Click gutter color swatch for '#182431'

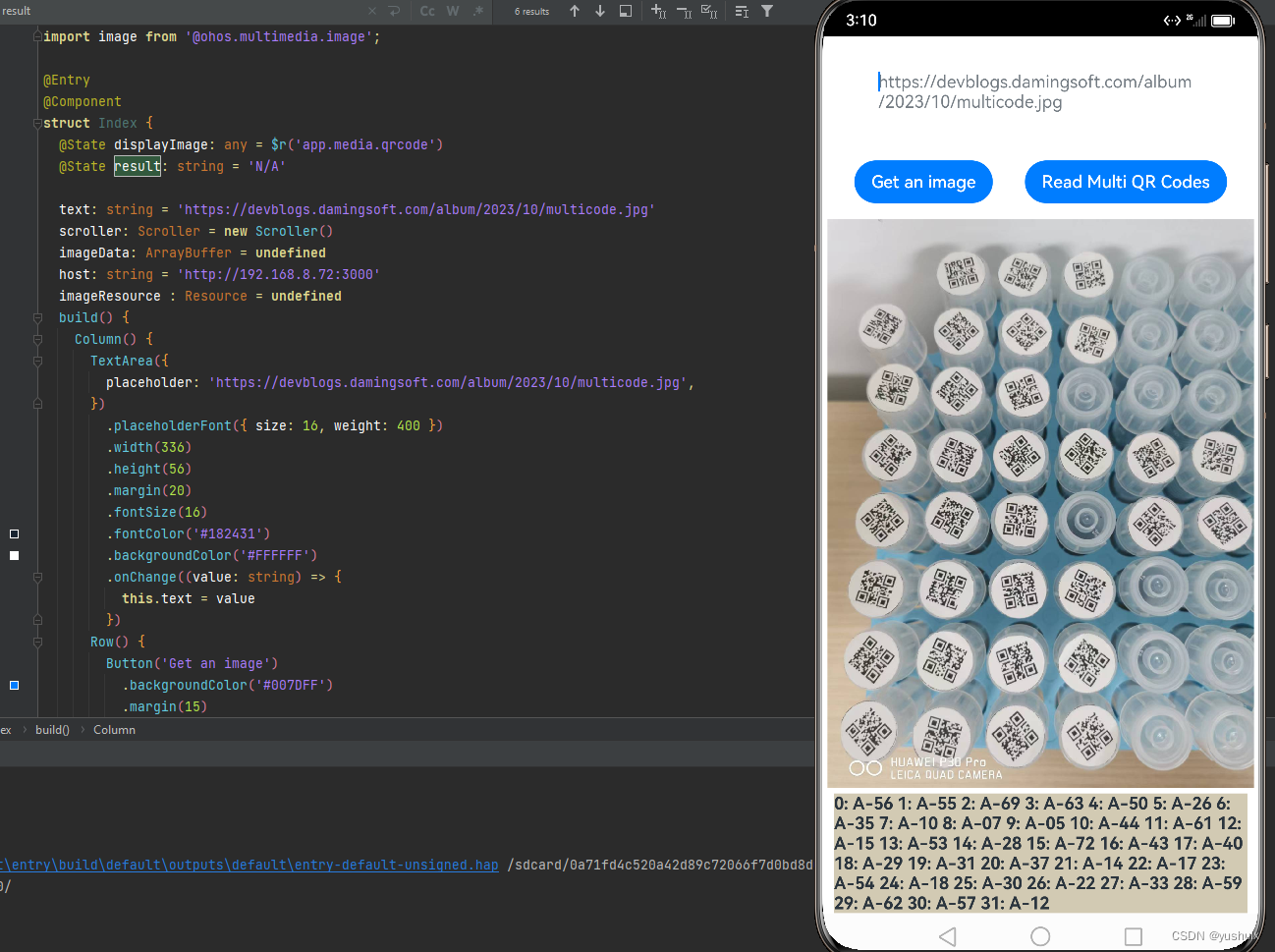14,533
